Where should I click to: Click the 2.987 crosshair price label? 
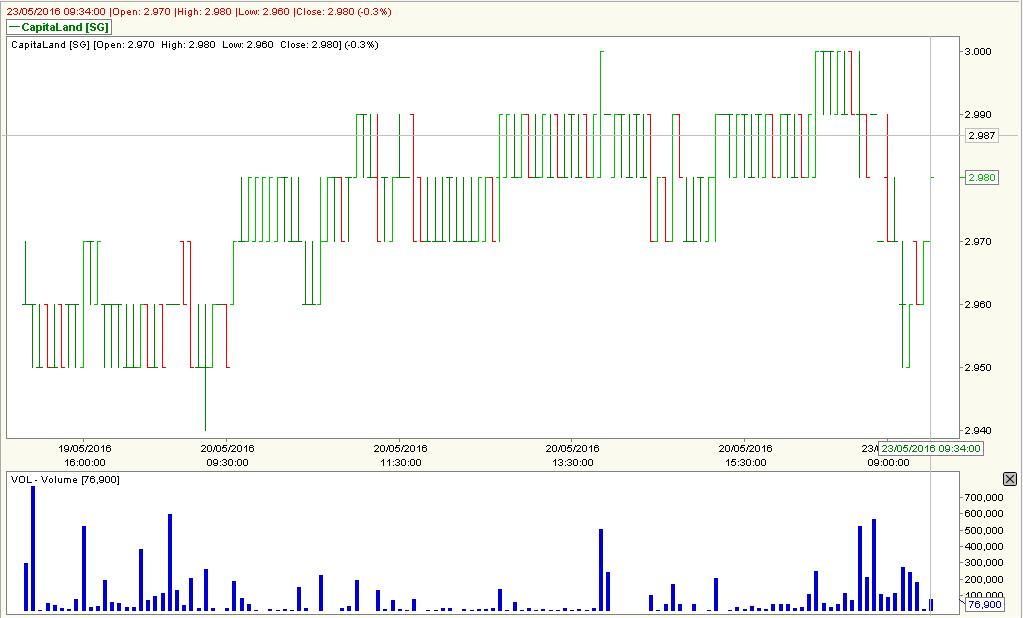(x=982, y=136)
